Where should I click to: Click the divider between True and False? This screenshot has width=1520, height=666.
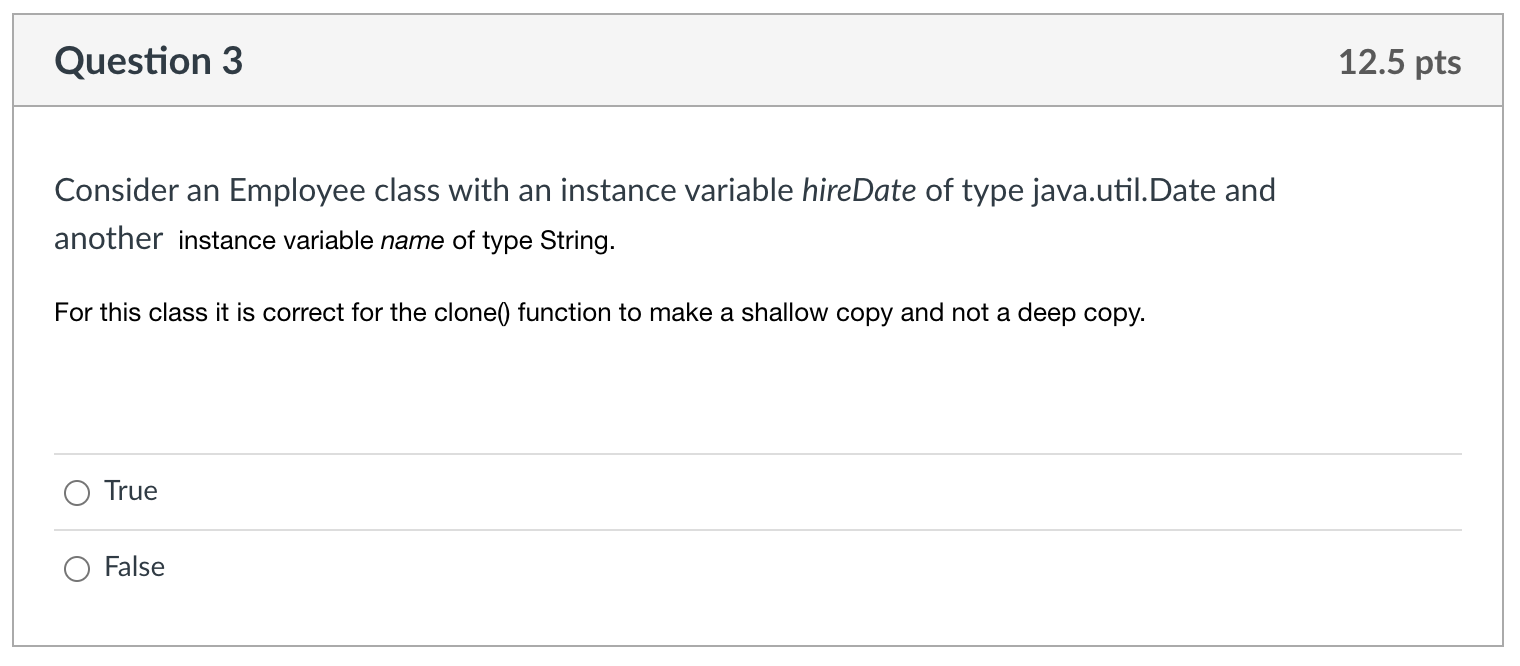pyautogui.click(x=760, y=530)
